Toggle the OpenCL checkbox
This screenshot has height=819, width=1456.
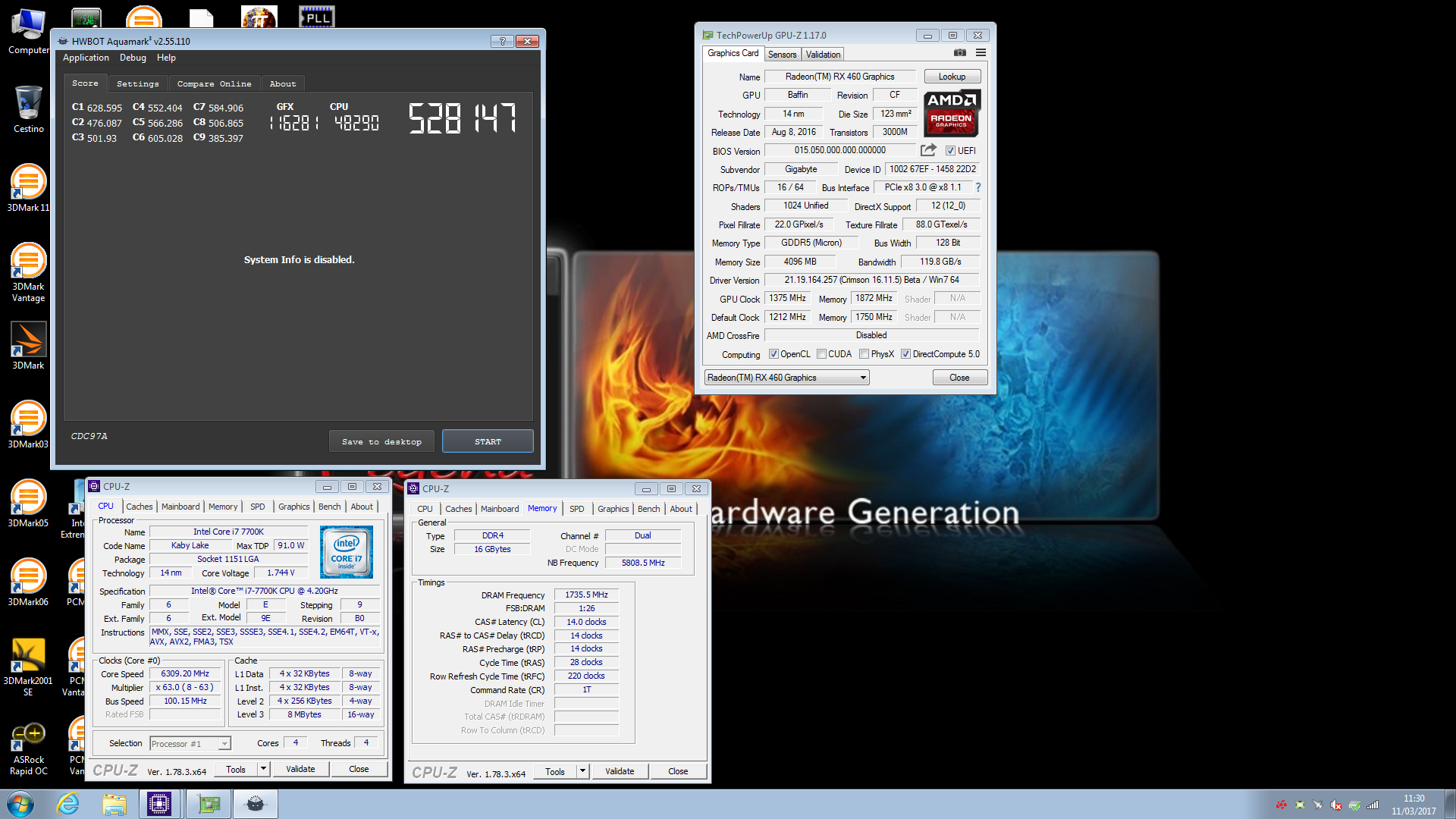point(773,354)
